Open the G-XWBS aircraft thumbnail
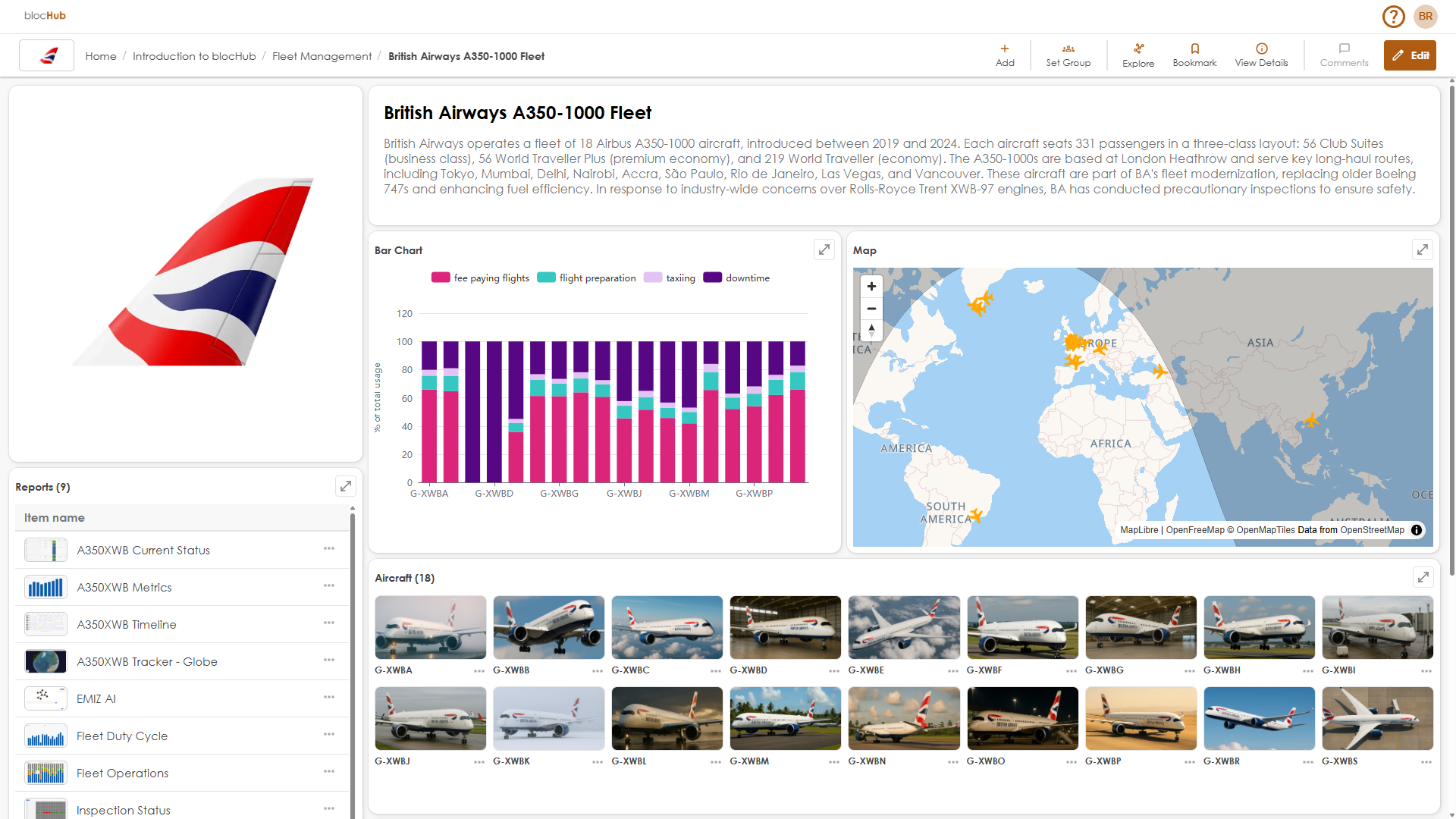 coord(1377,718)
